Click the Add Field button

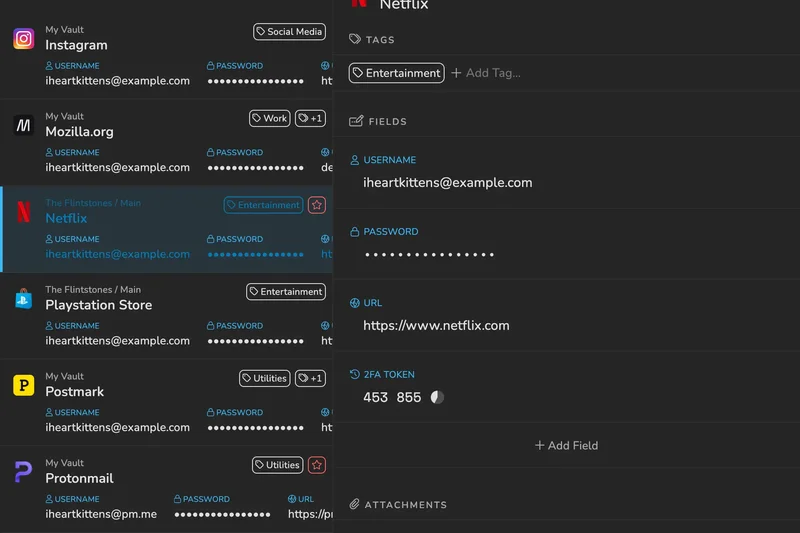coord(566,445)
